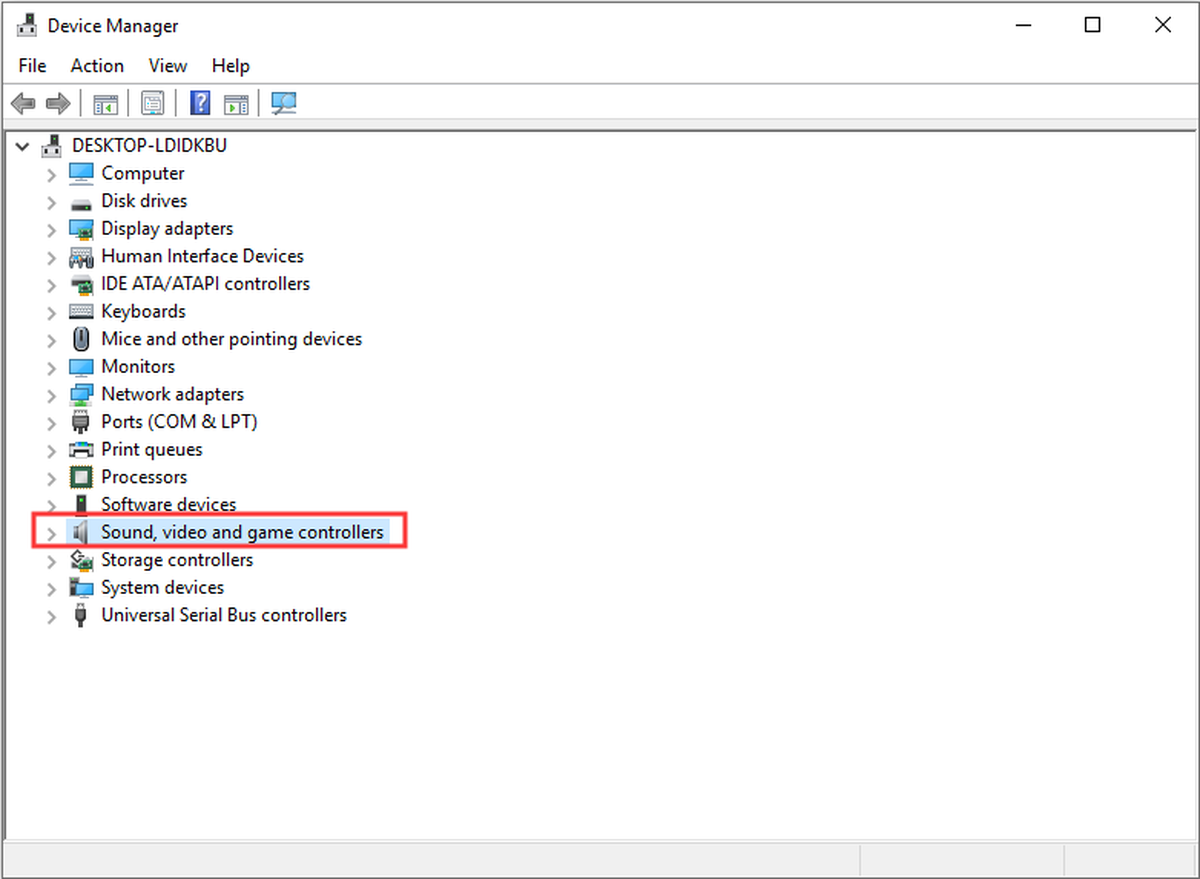The width and height of the screenshot is (1200, 879).
Task: Open the View menu
Action: click(168, 66)
